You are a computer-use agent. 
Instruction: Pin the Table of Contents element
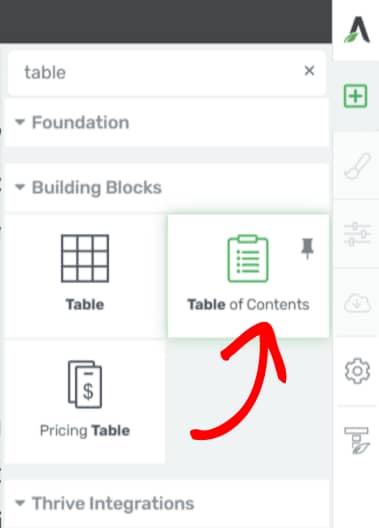307,249
